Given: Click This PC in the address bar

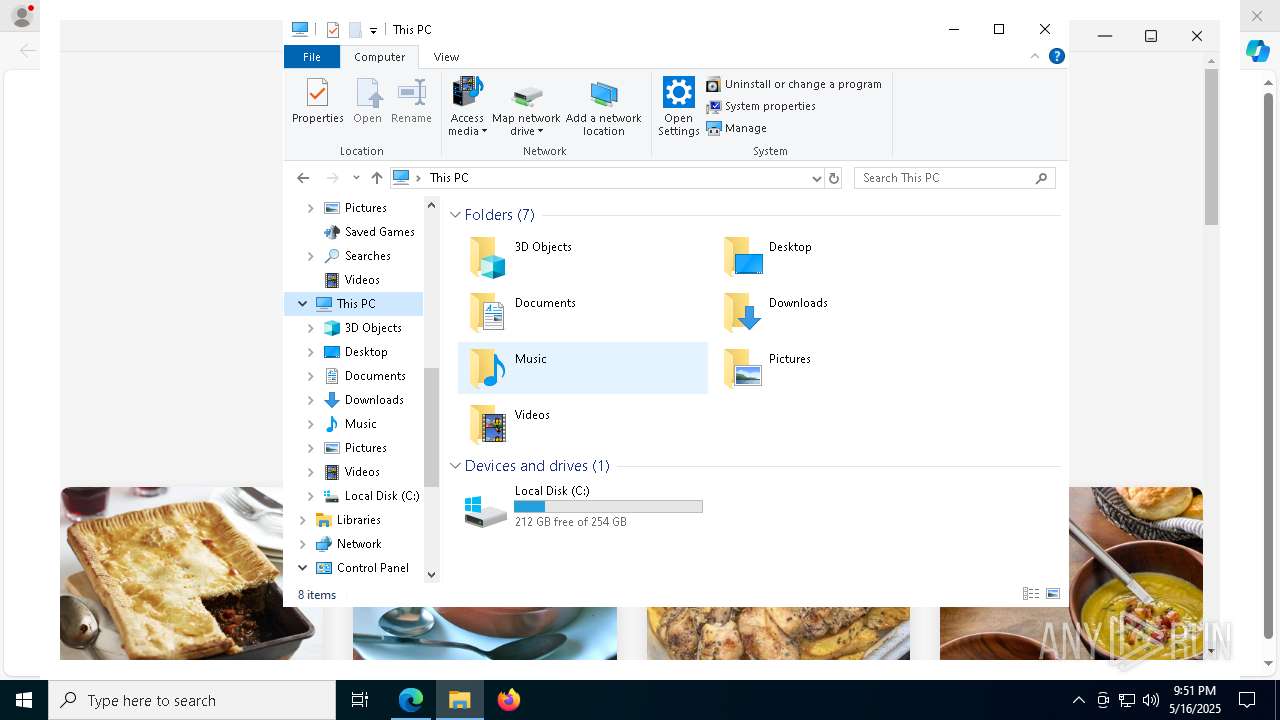Looking at the screenshot, I should [449, 178].
